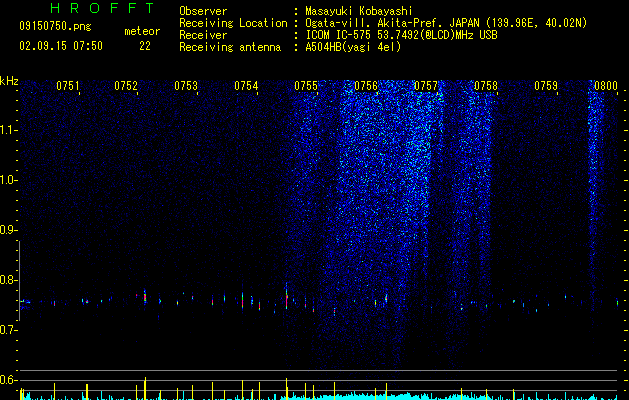Click the meteor count 22
The image size is (629, 400).
145,46
